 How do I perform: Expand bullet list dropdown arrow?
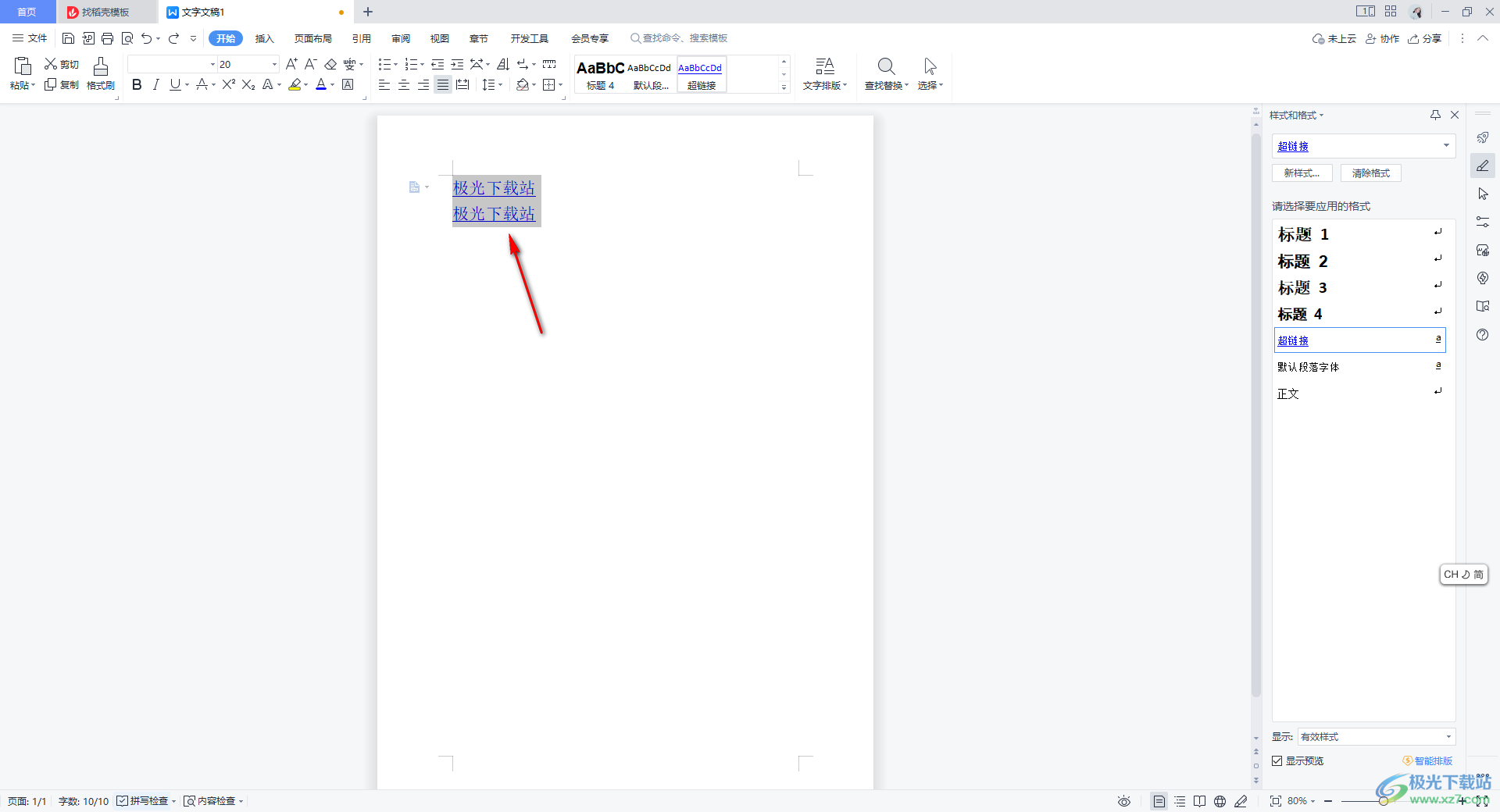pos(395,64)
